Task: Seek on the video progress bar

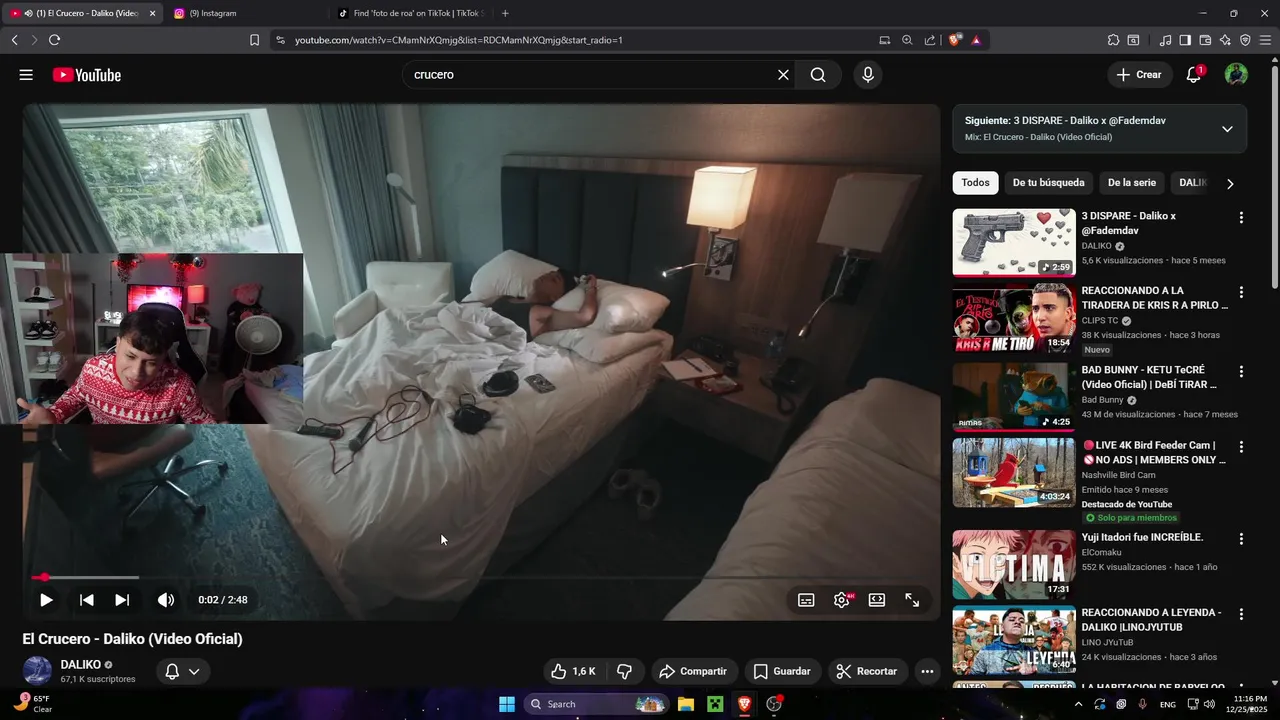Action: (480, 578)
